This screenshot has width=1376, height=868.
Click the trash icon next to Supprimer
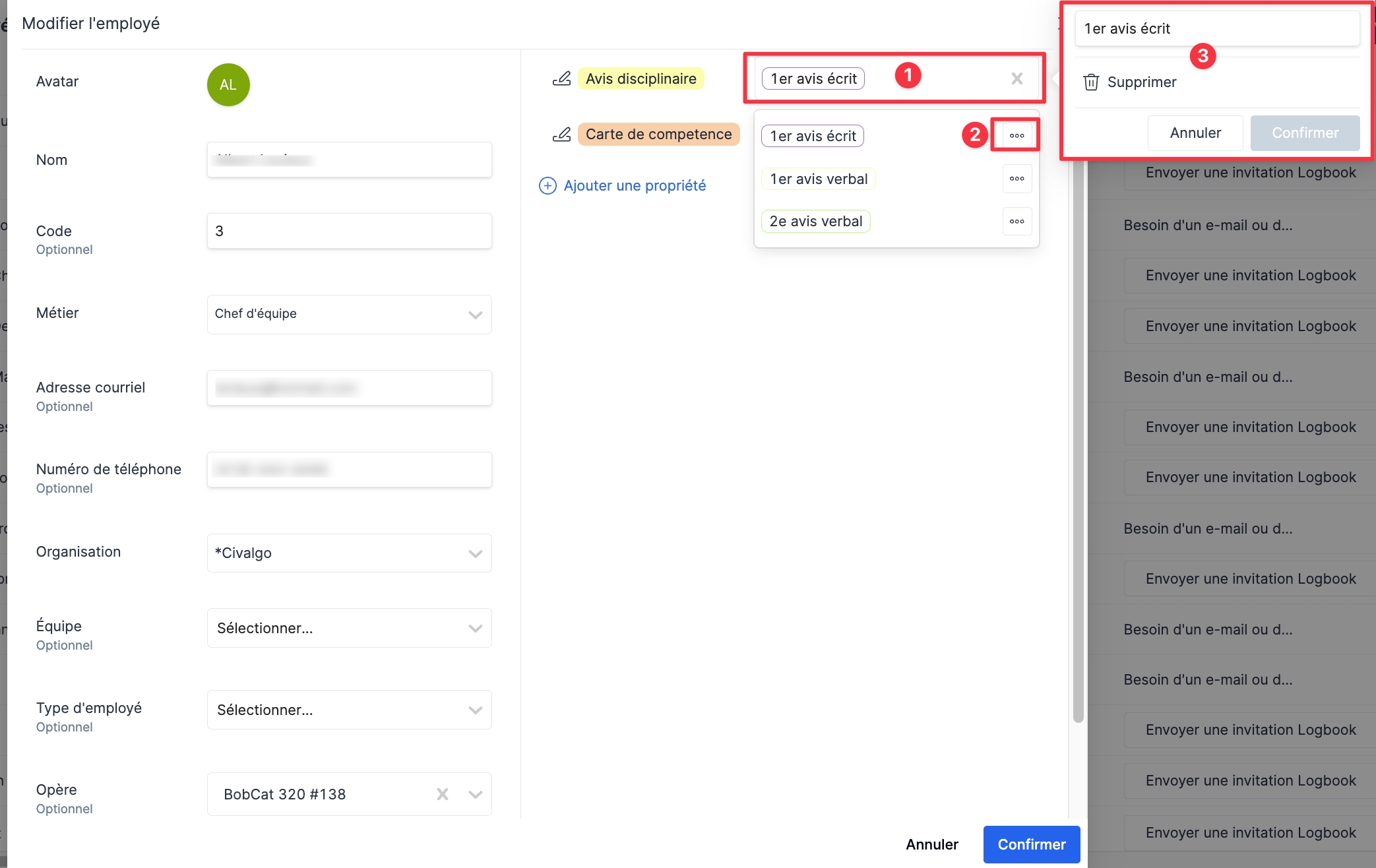(1091, 82)
